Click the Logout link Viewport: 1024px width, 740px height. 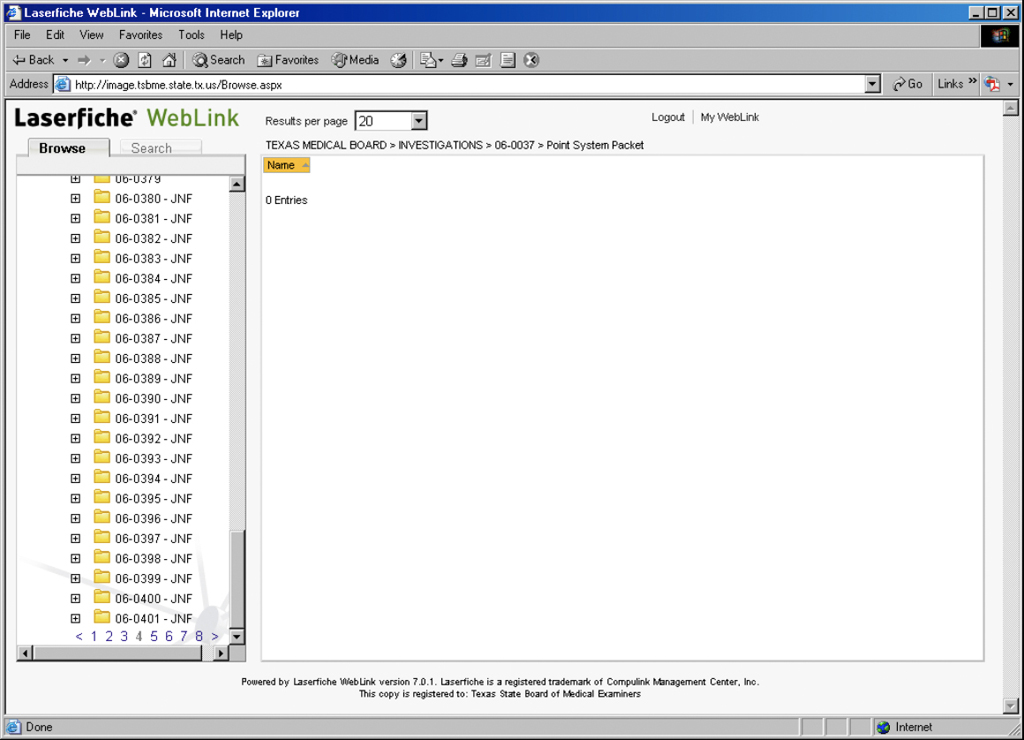coord(668,117)
